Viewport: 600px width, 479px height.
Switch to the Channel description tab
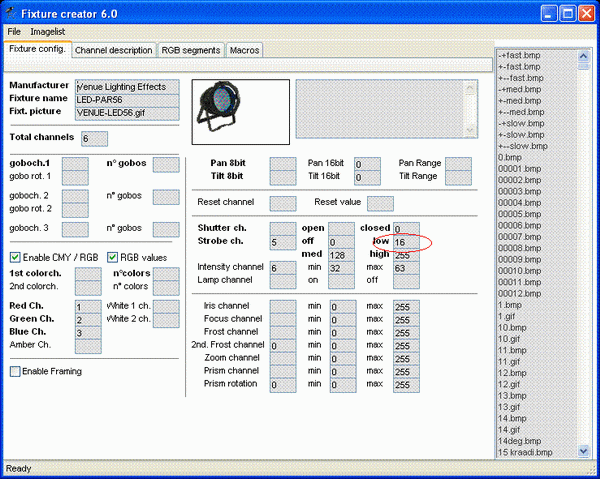(113, 50)
